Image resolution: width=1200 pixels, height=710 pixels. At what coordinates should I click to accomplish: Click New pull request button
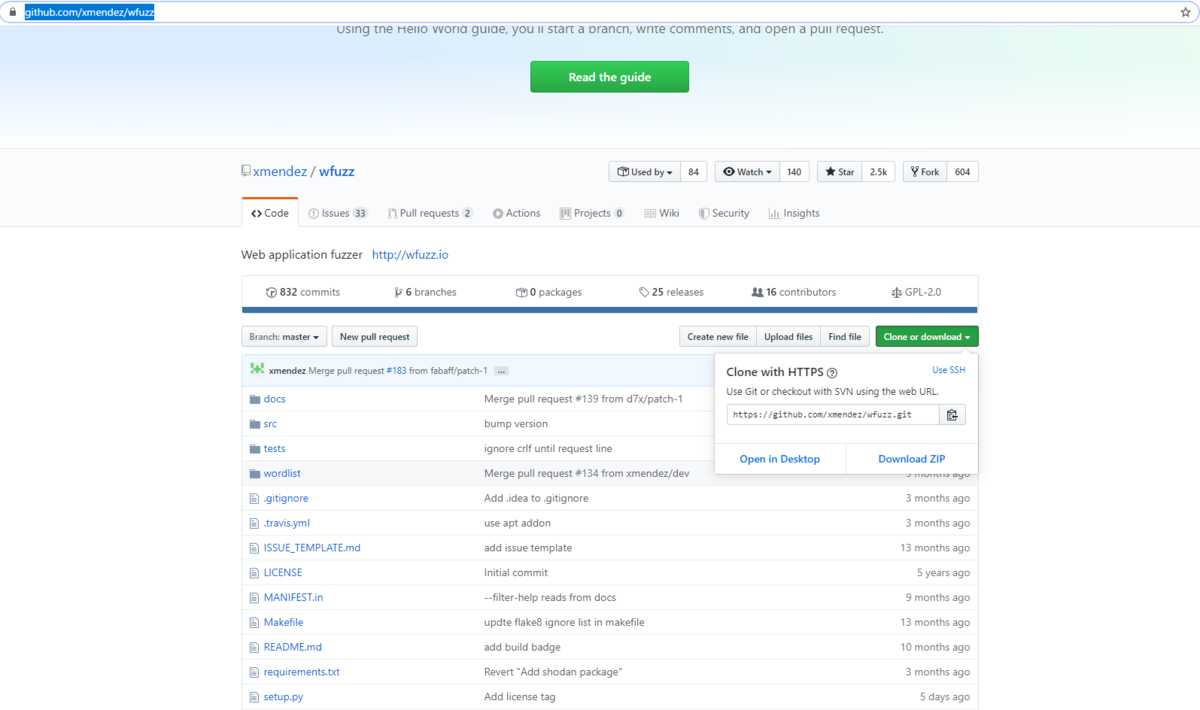pos(374,337)
